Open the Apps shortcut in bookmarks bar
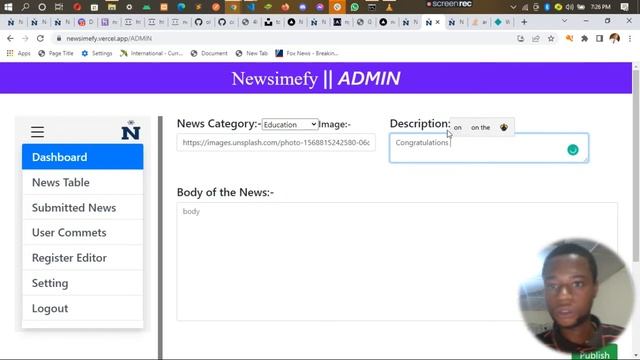 click(19, 53)
